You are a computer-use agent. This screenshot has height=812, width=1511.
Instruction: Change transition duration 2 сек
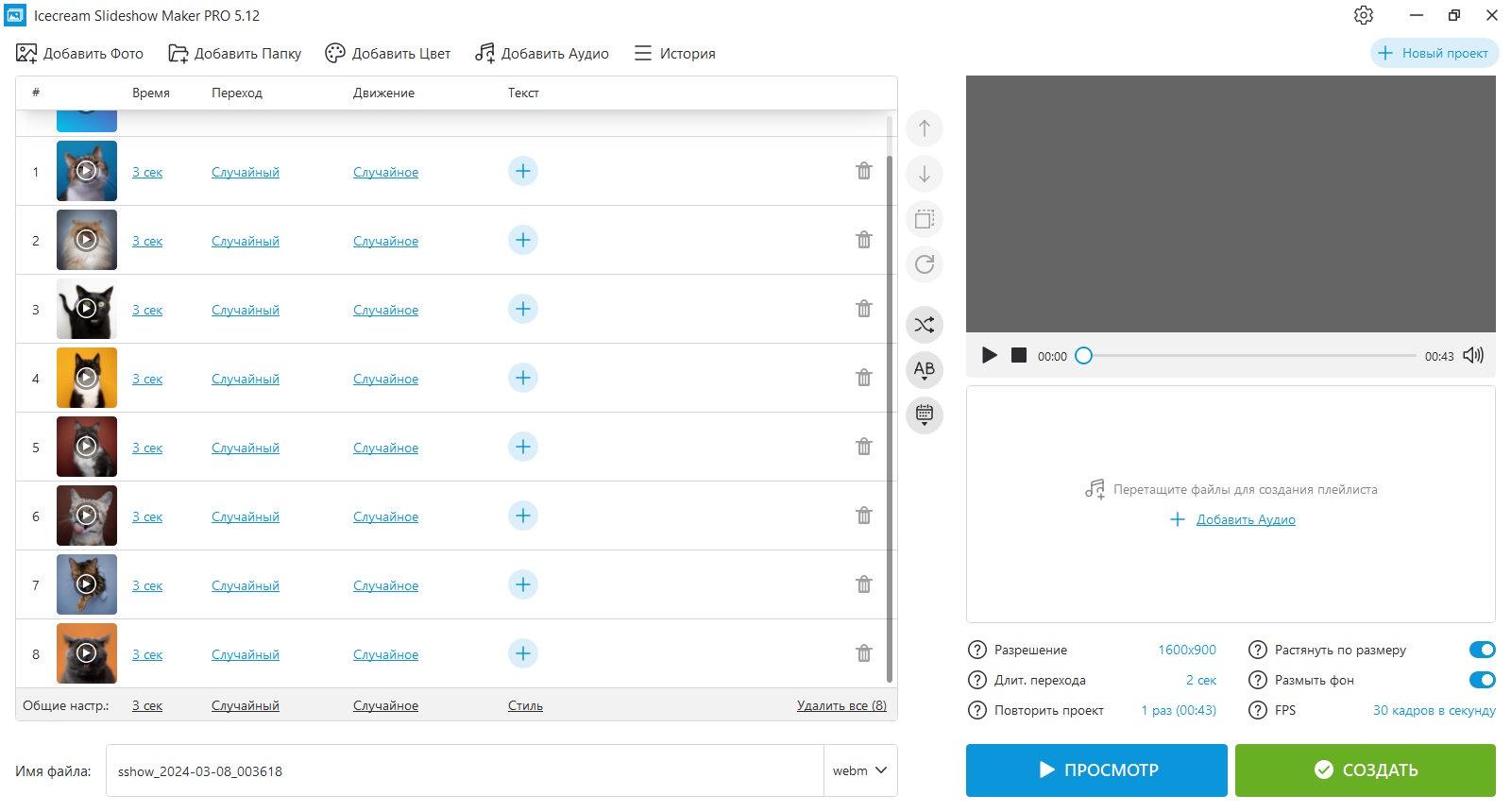pos(1201,680)
